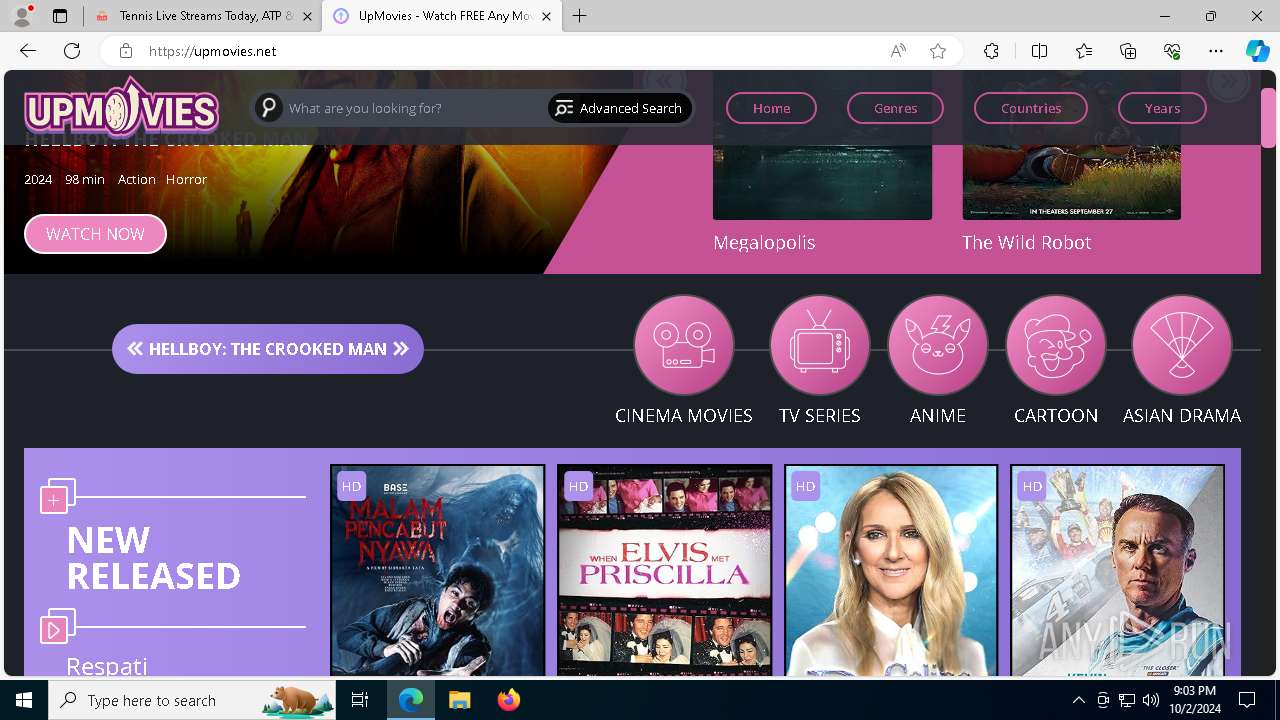Open the Countries menu

tap(1030, 108)
